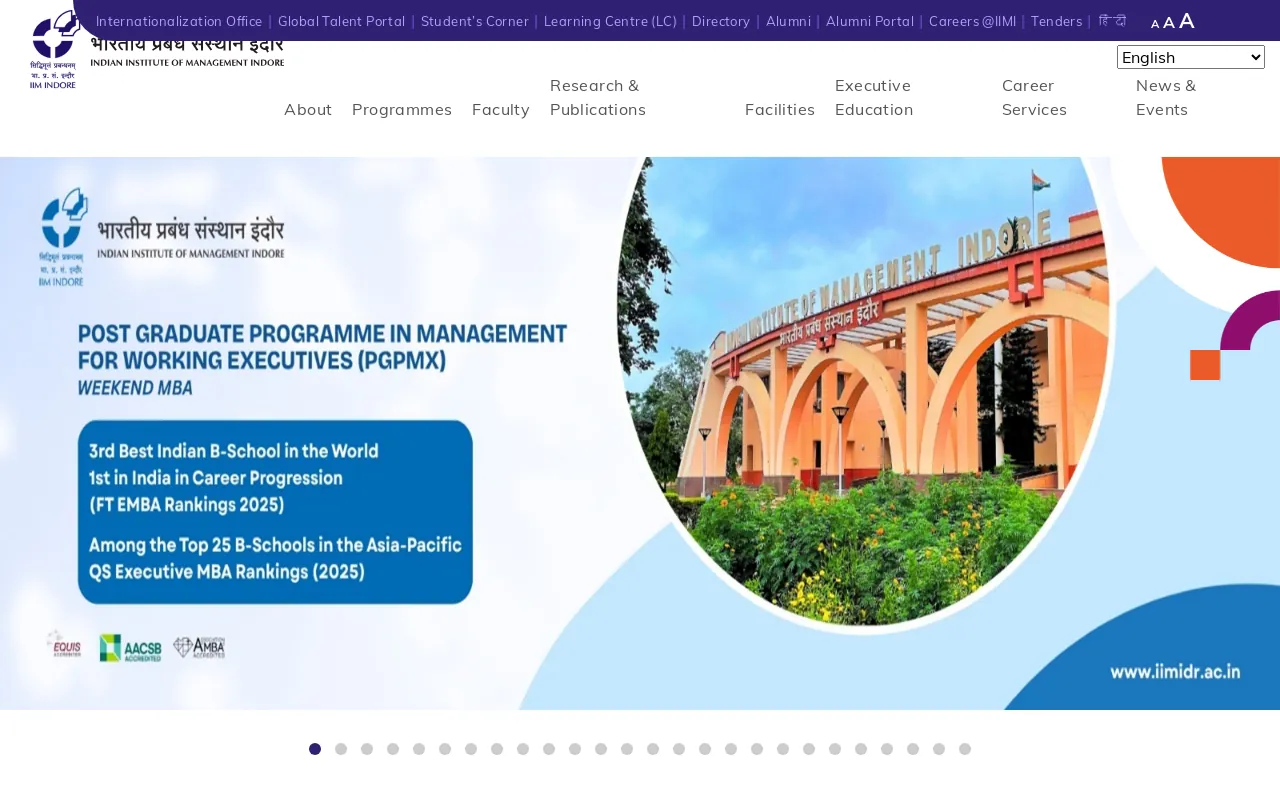Open the Faculty menu
The width and height of the screenshot is (1280, 800).
click(501, 109)
